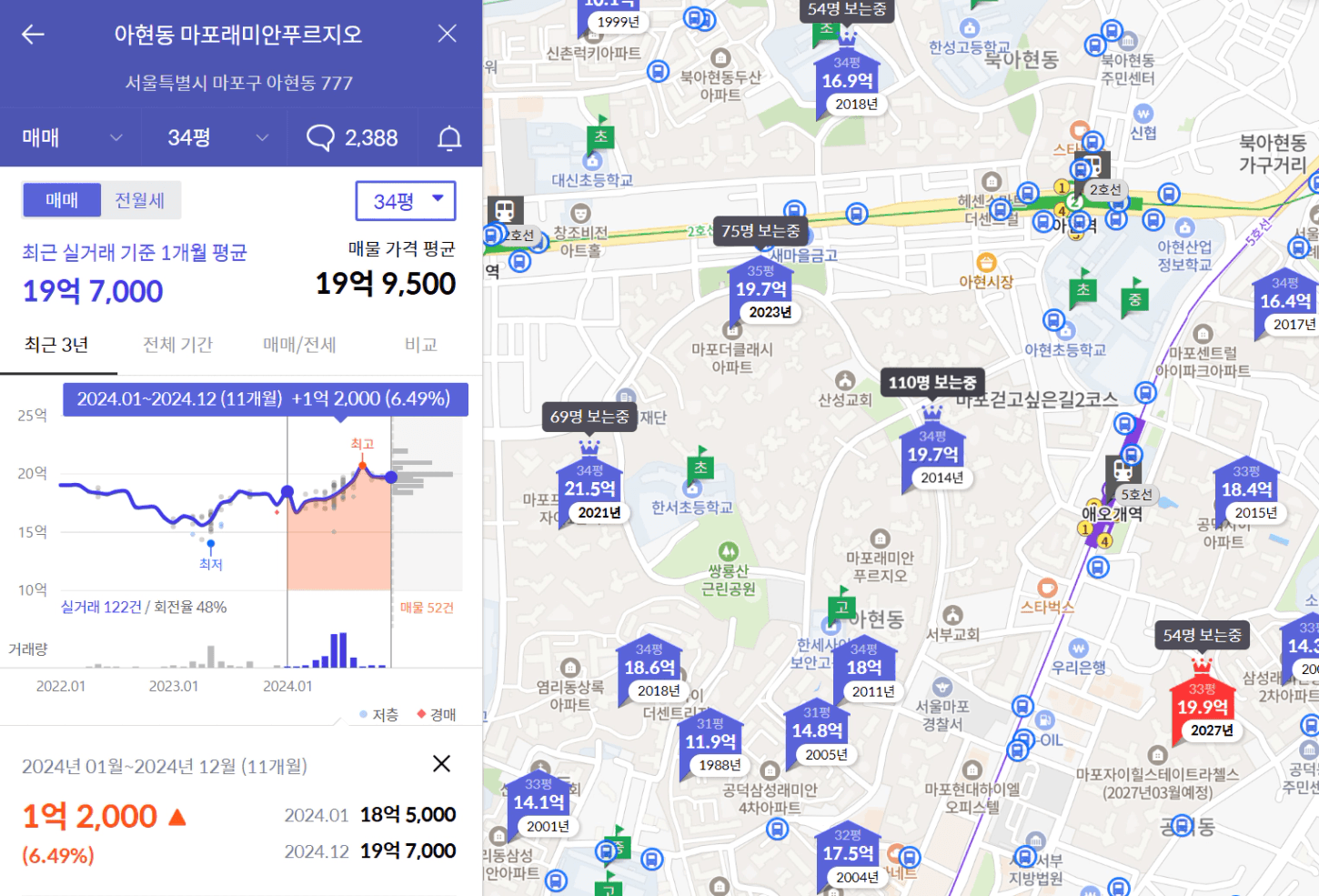Image resolution: width=1319 pixels, height=896 pixels.
Task: Switch to the 전월세 toggle option
Action: click(140, 200)
